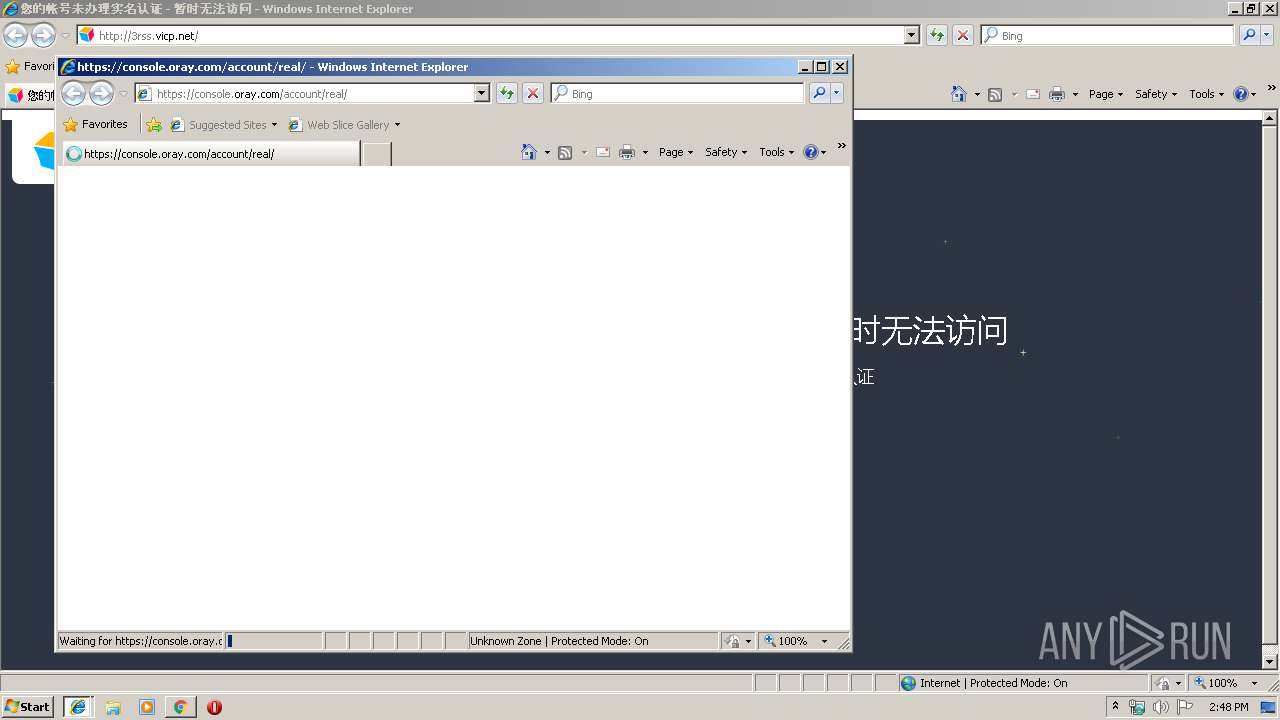Open the search provider dropdown in the front IE window

coord(837,93)
